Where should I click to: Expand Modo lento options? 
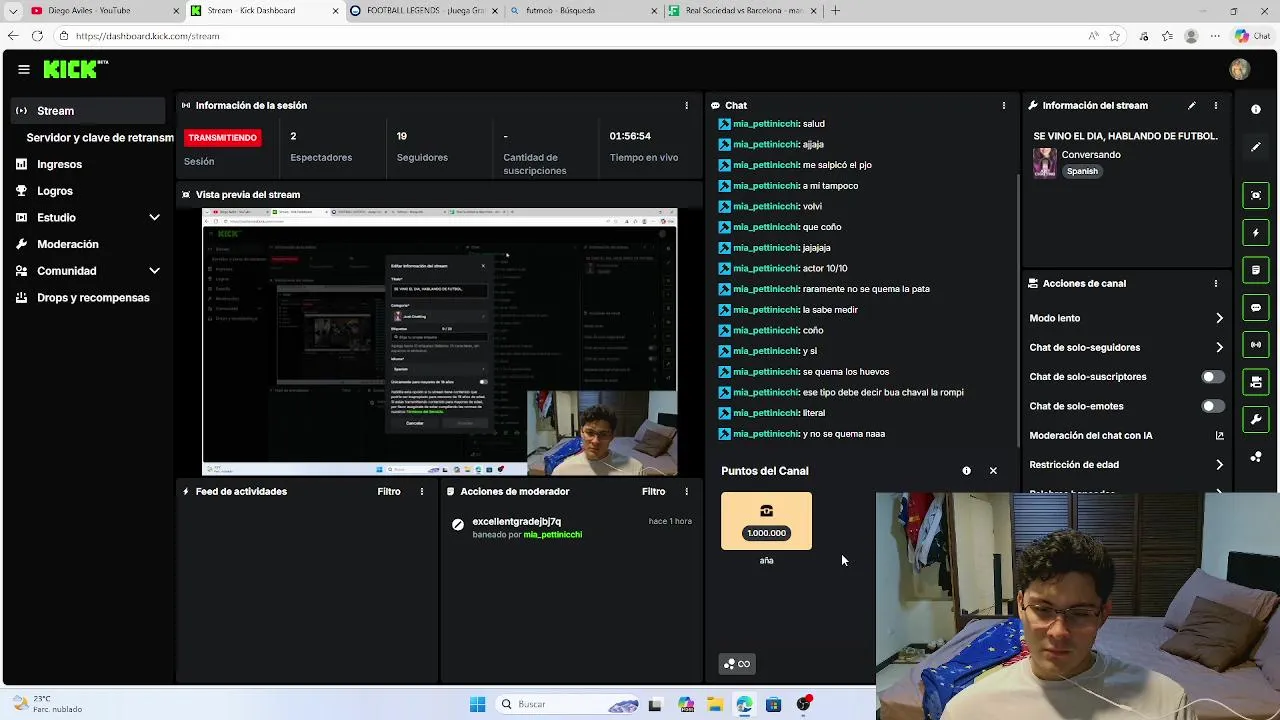point(1219,318)
